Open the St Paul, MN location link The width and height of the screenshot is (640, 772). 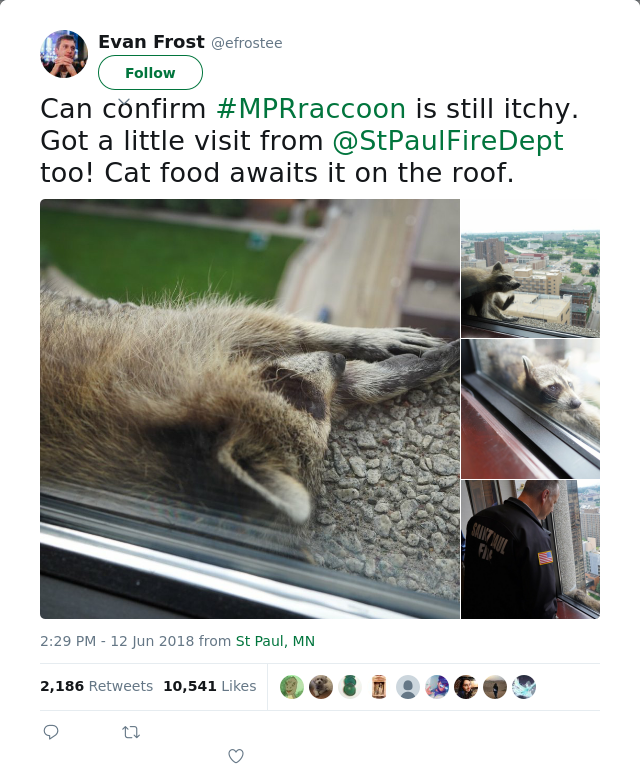tap(275, 641)
